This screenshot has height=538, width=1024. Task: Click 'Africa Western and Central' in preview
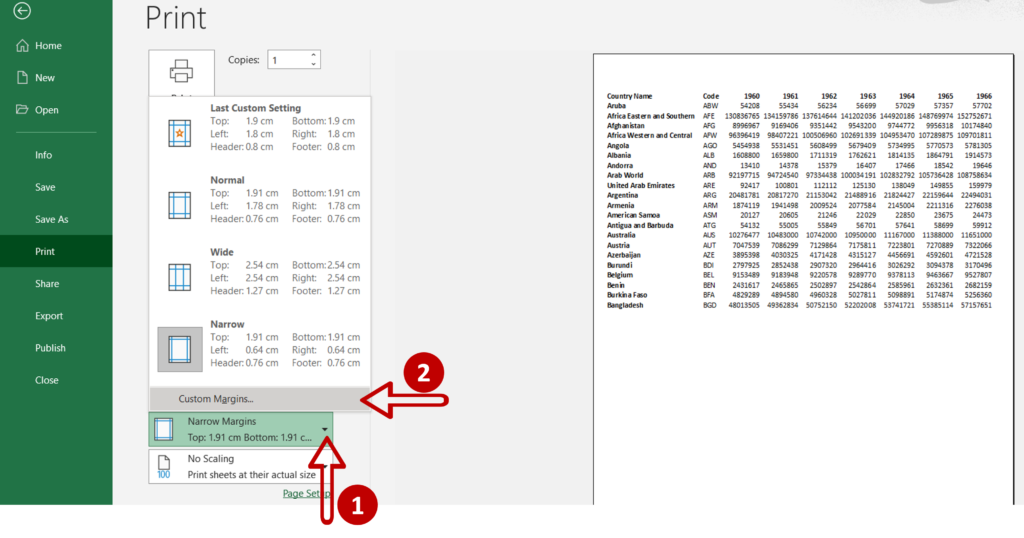pos(649,136)
